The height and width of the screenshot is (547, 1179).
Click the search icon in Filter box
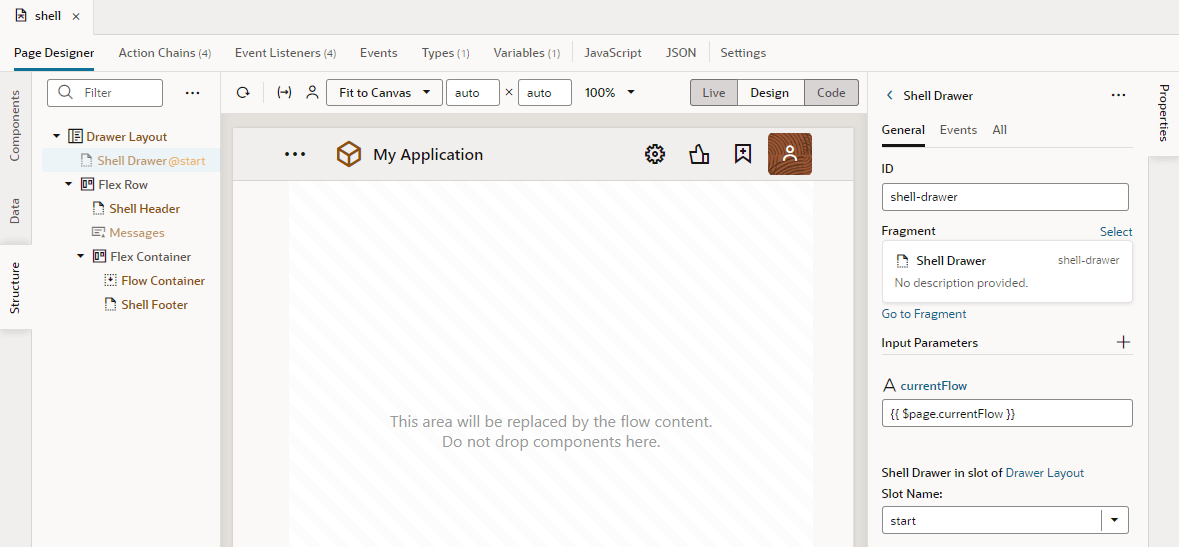[65, 93]
